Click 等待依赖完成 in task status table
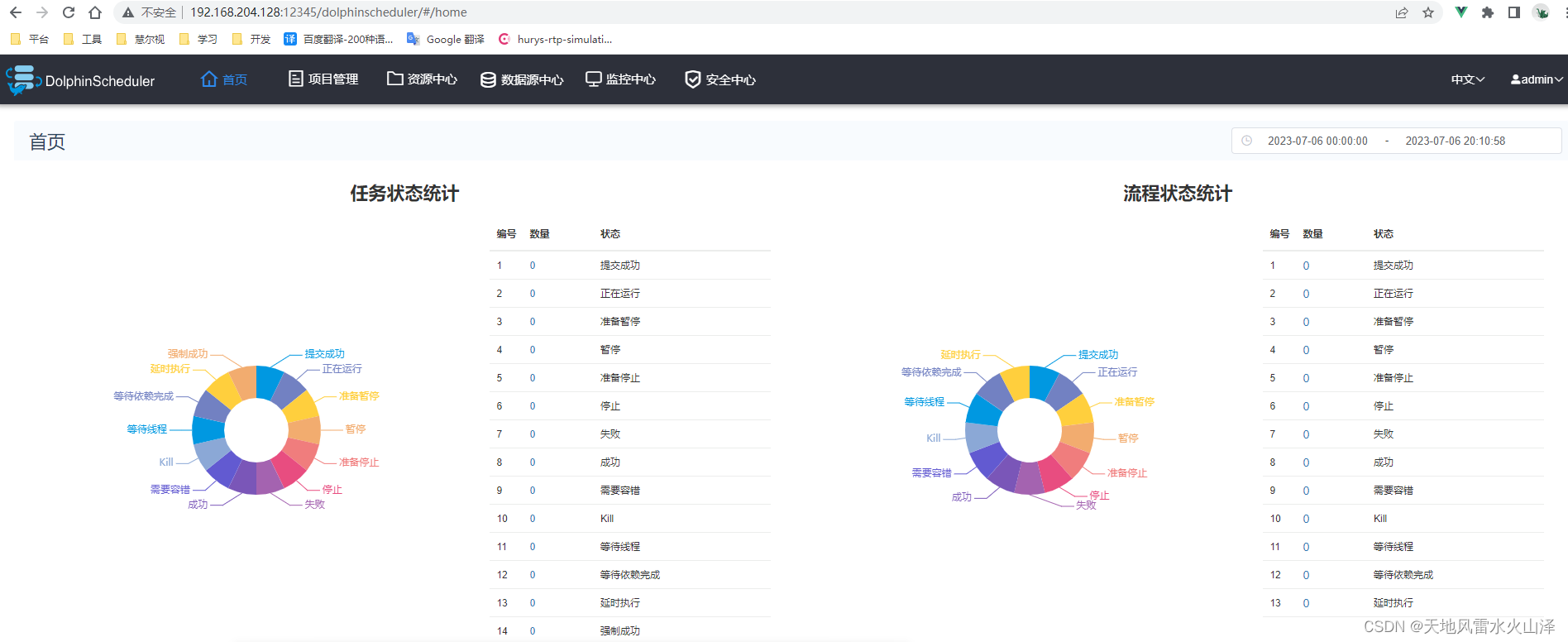This screenshot has width=1568, height=642. pyautogui.click(x=630, y=575)
